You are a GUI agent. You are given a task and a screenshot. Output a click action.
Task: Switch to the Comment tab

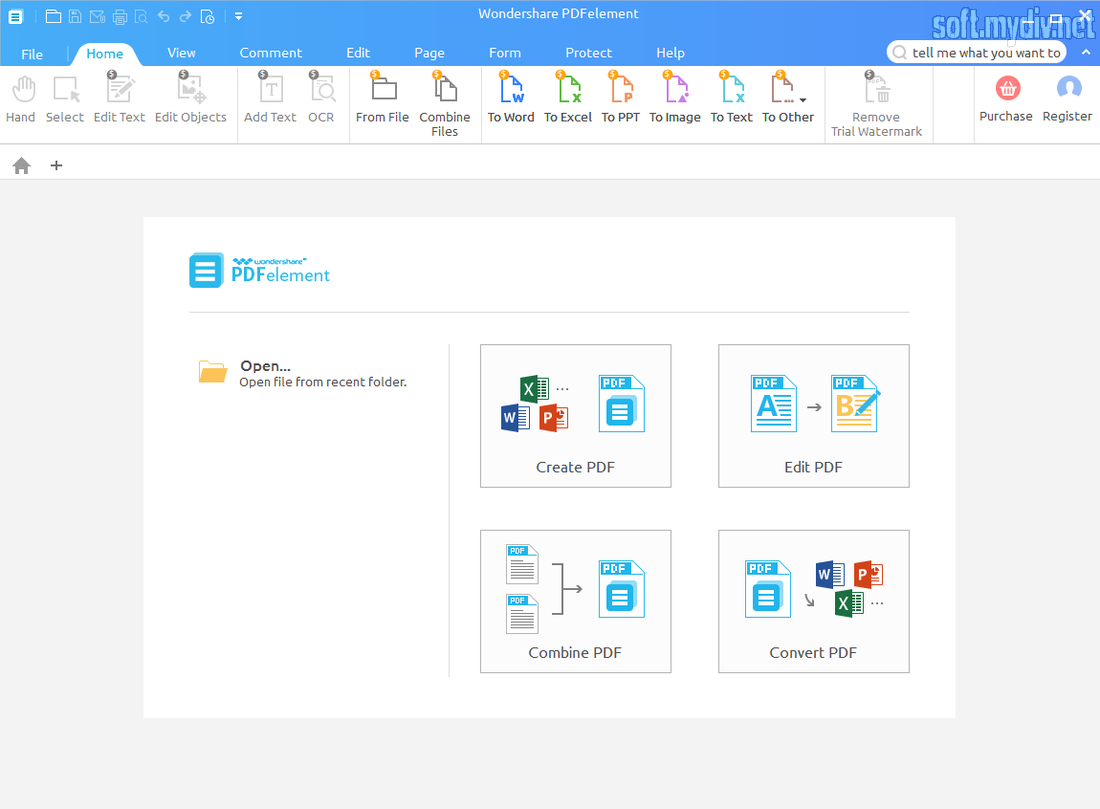(271, 53)
